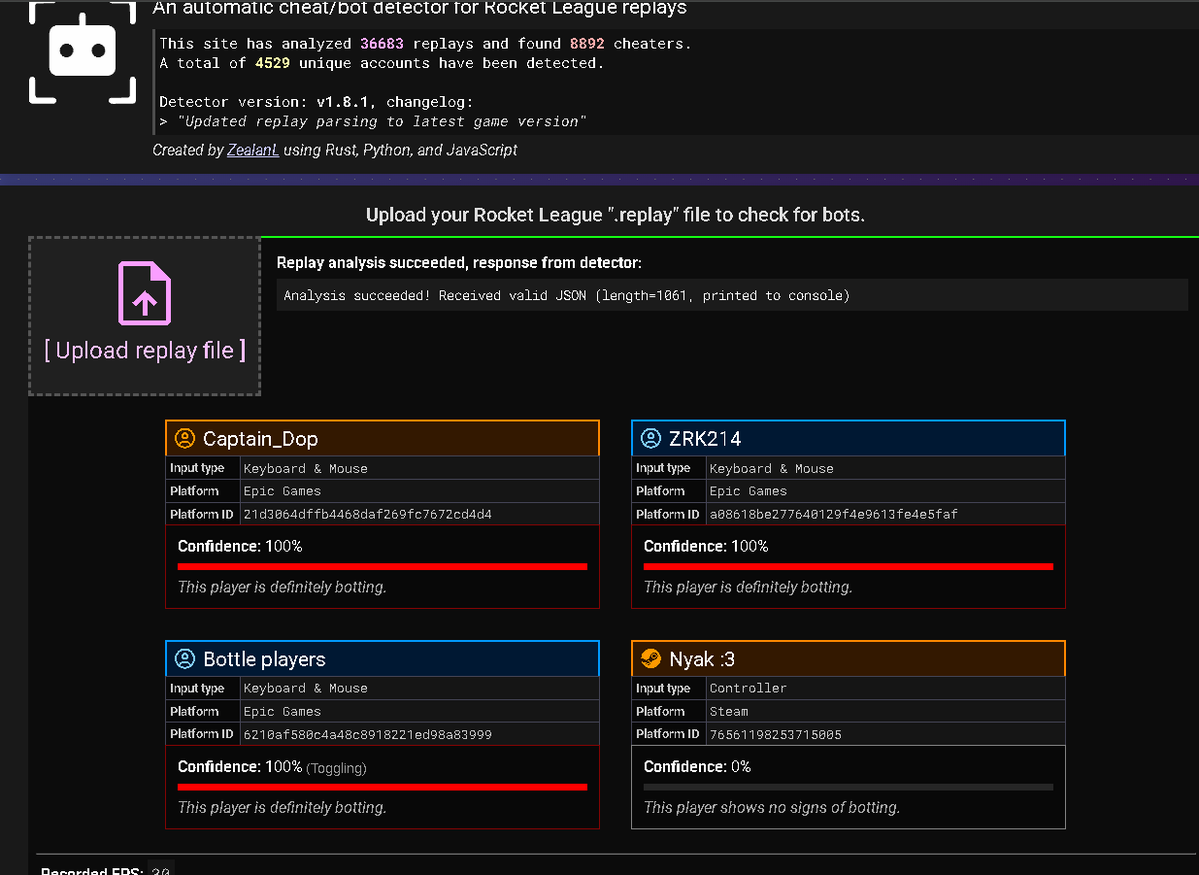The height and width of the screenshot is (875, 1199).
Task: Click ZRK214's Epic Games platform value
Action: pyautogui.click(x=748, y=491)
